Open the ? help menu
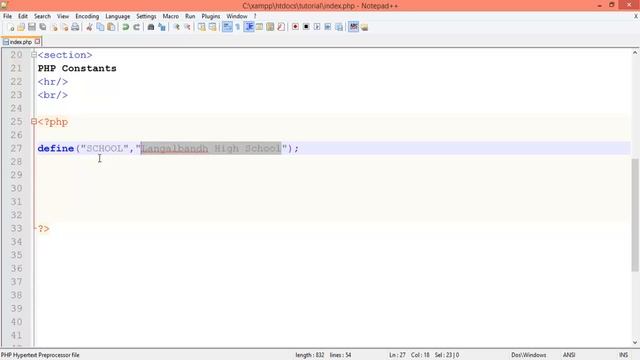The height and width of the screenshot is (360, 640). 255,16
